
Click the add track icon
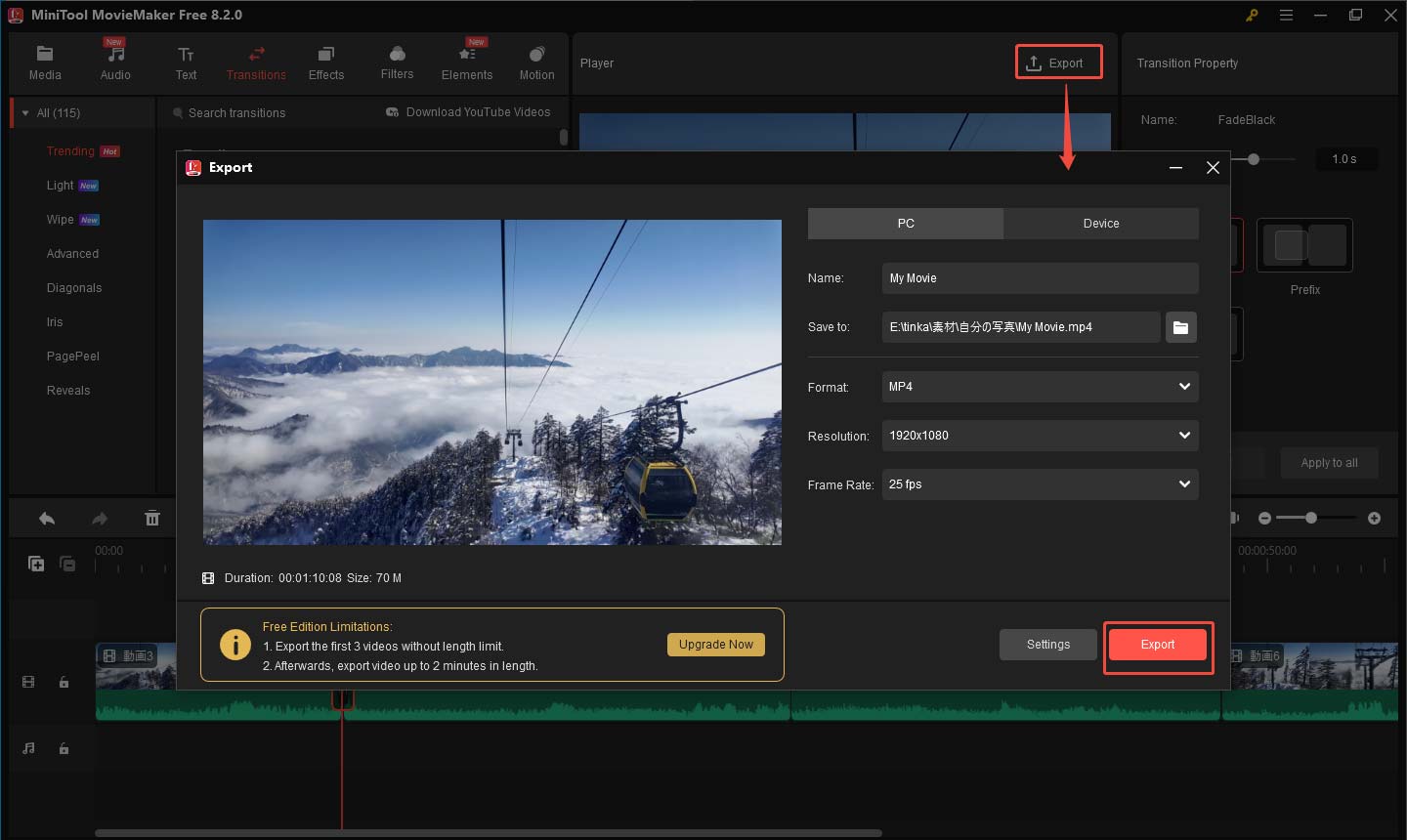click(36, 564)
